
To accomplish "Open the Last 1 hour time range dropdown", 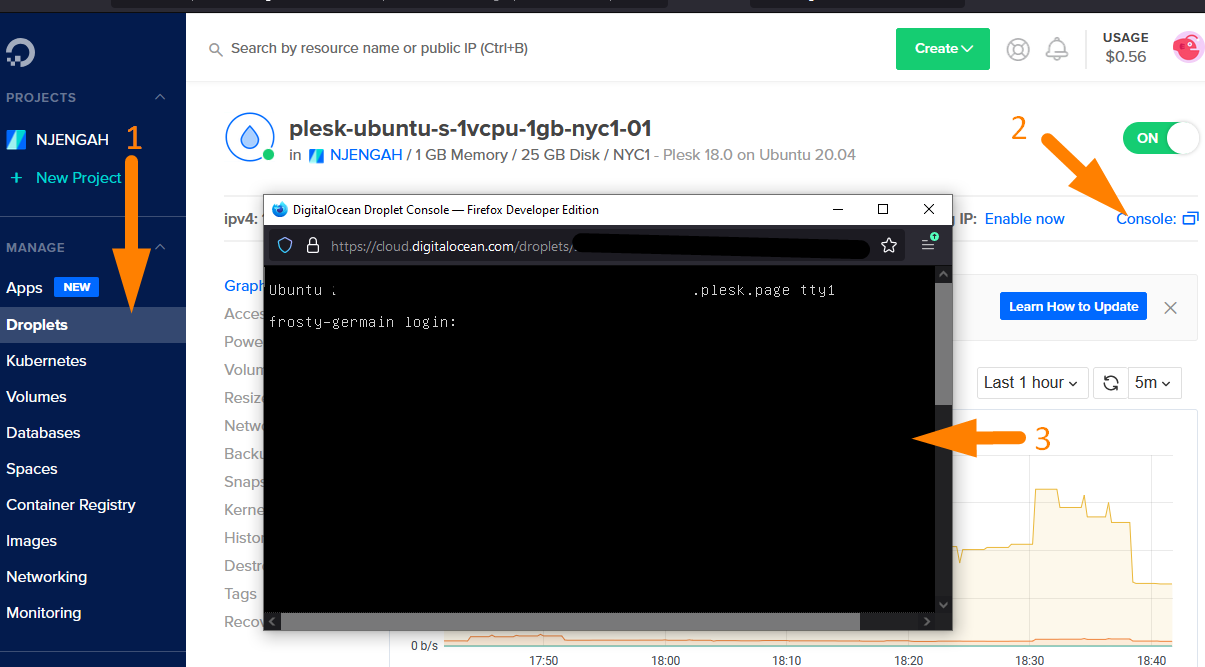I will pos(1032,382).
